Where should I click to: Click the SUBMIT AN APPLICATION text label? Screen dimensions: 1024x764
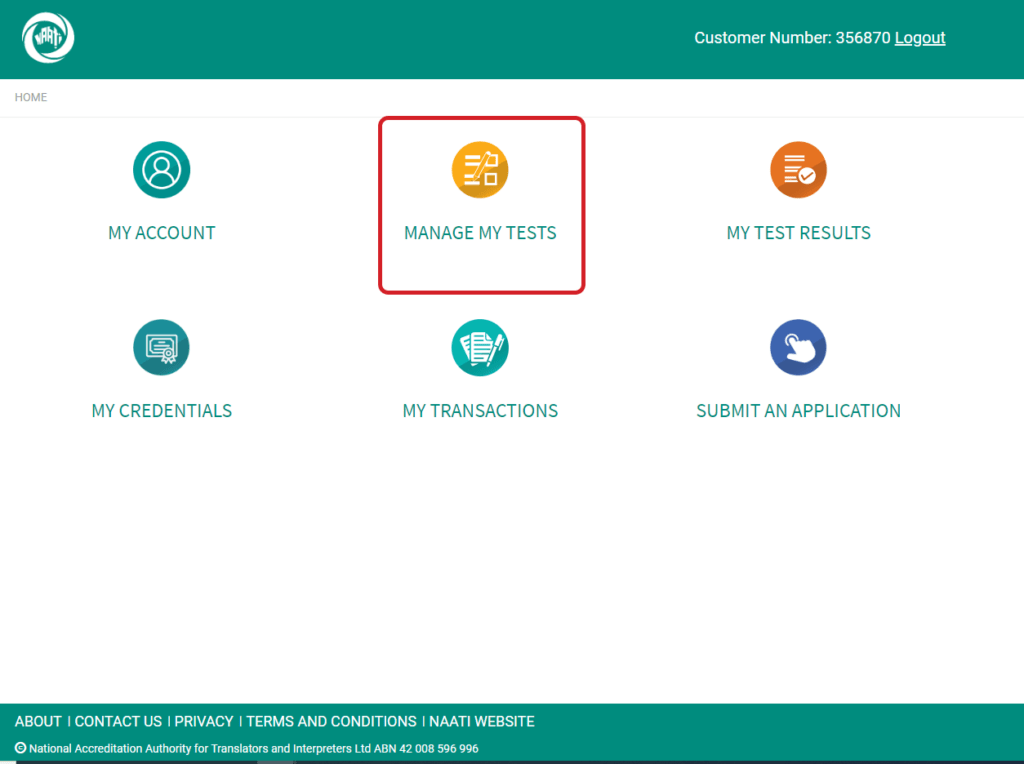(798, 411)
